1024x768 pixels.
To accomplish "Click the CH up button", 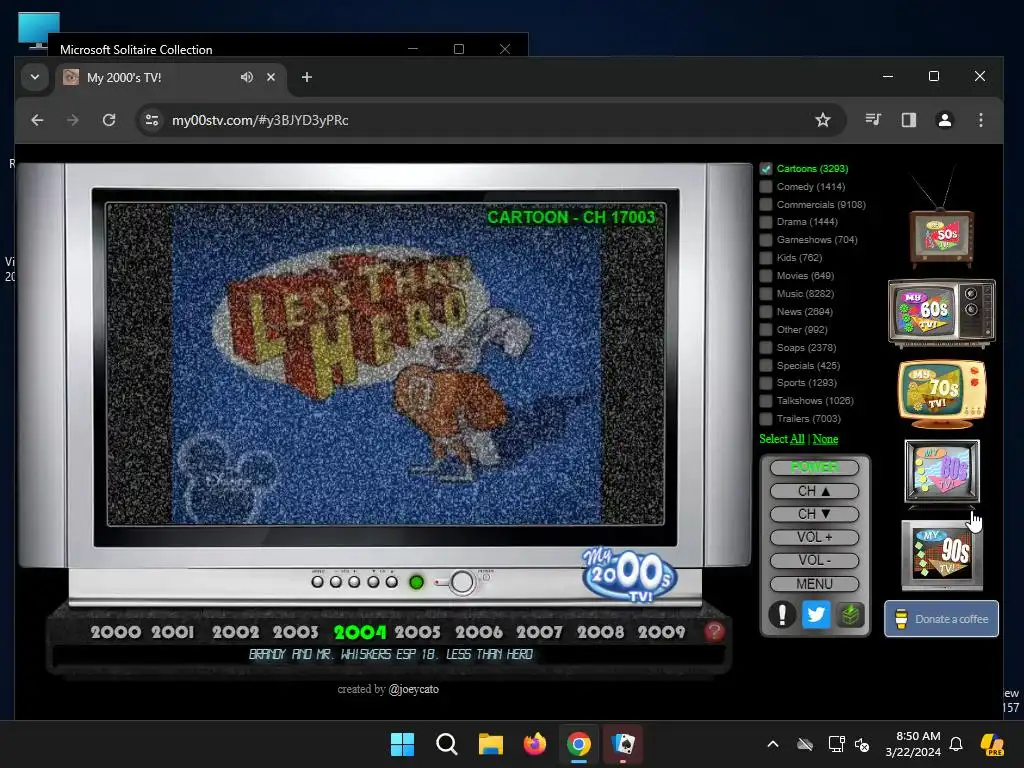I will point(814,491).
